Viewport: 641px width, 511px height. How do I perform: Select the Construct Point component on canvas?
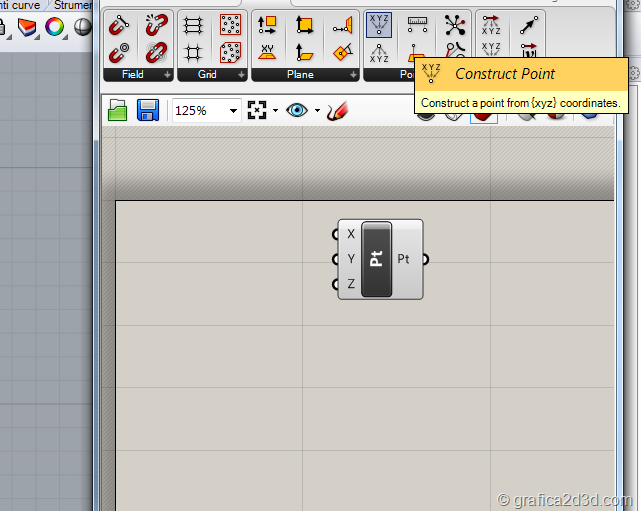point(377,259)
